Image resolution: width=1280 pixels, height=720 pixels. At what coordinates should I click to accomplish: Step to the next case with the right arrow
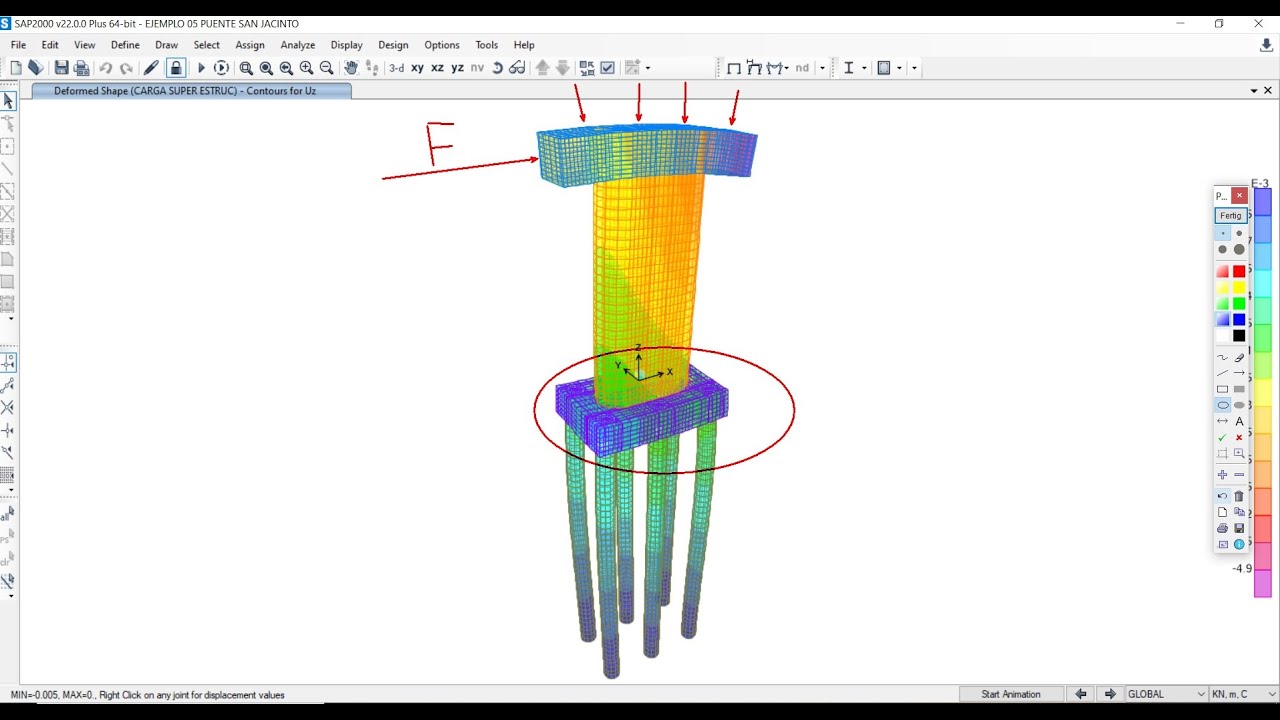(x=1110, y=694)
